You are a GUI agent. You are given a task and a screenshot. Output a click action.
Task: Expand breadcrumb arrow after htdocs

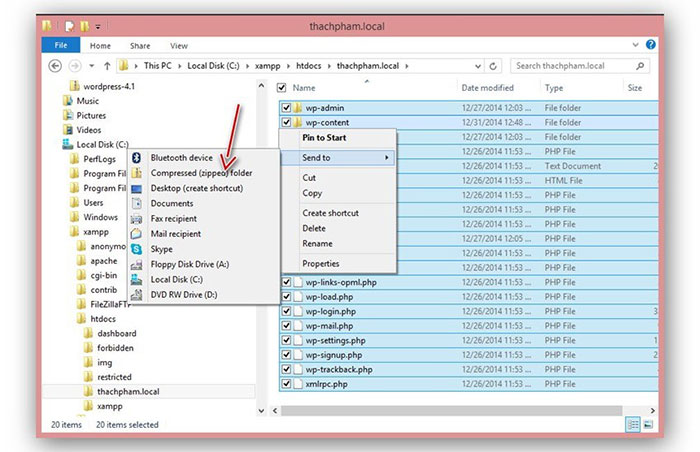pos(329,66)
